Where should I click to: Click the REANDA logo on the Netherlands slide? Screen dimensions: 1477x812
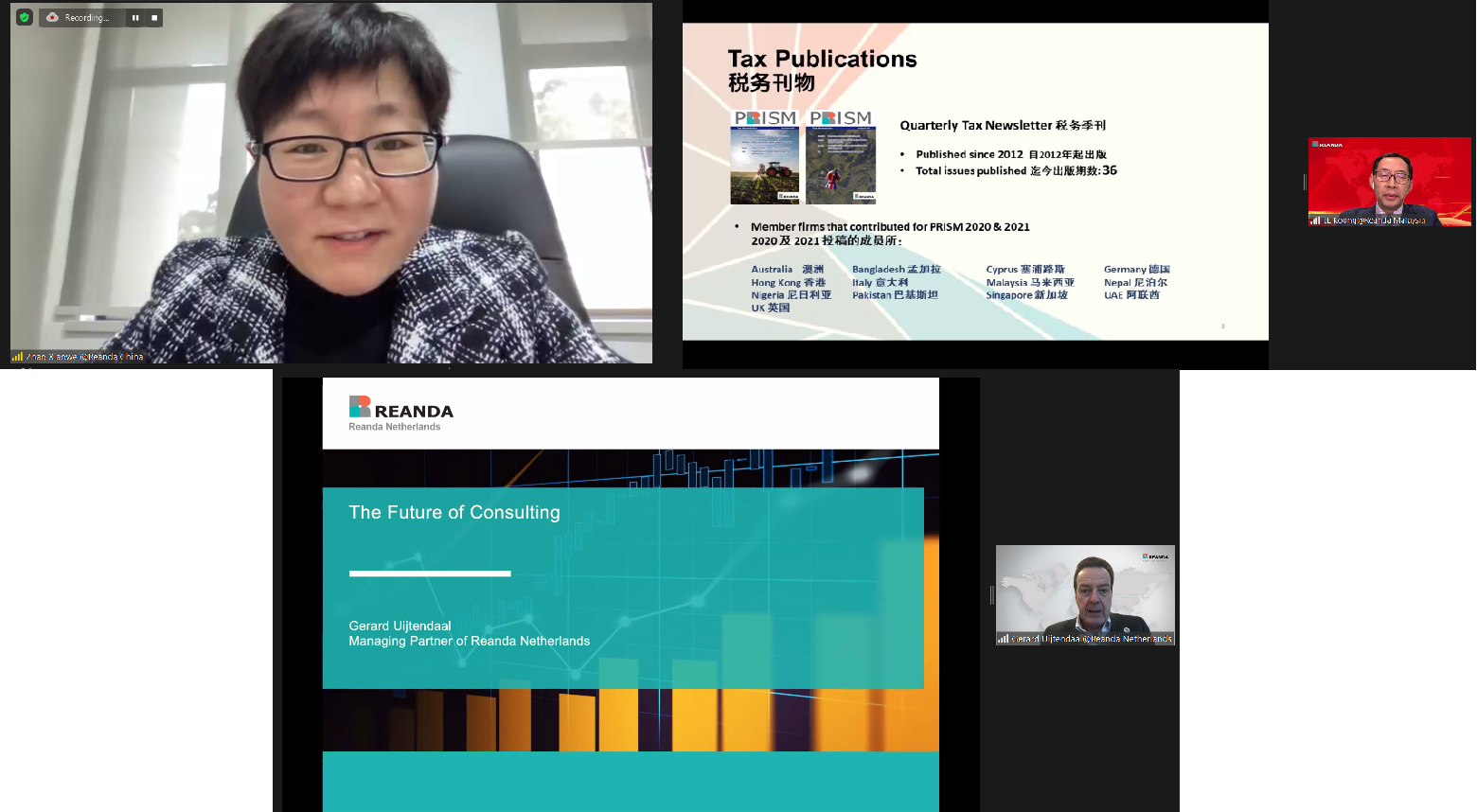click(401, 408)
